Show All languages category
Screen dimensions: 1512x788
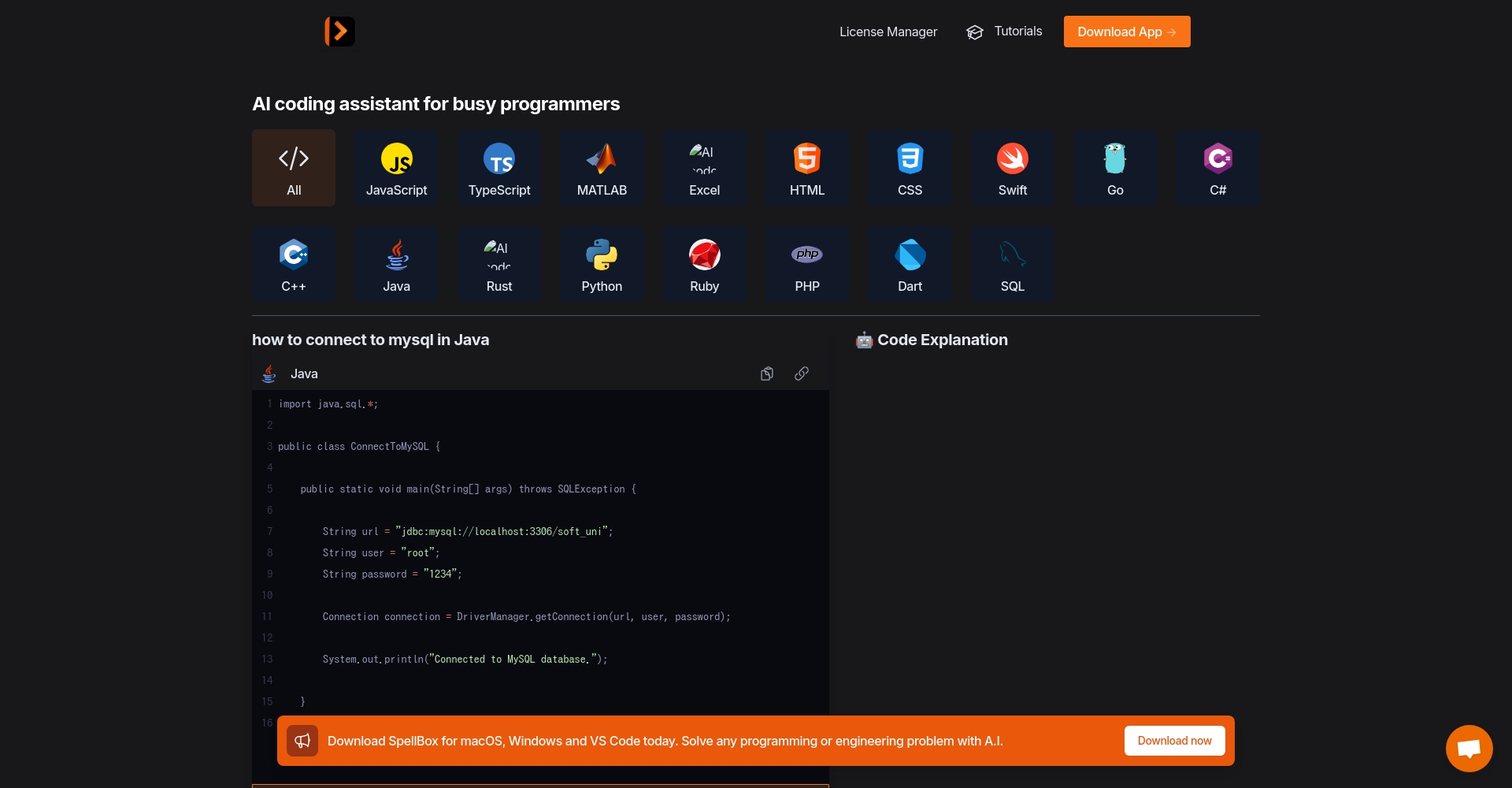pos(294,169)
